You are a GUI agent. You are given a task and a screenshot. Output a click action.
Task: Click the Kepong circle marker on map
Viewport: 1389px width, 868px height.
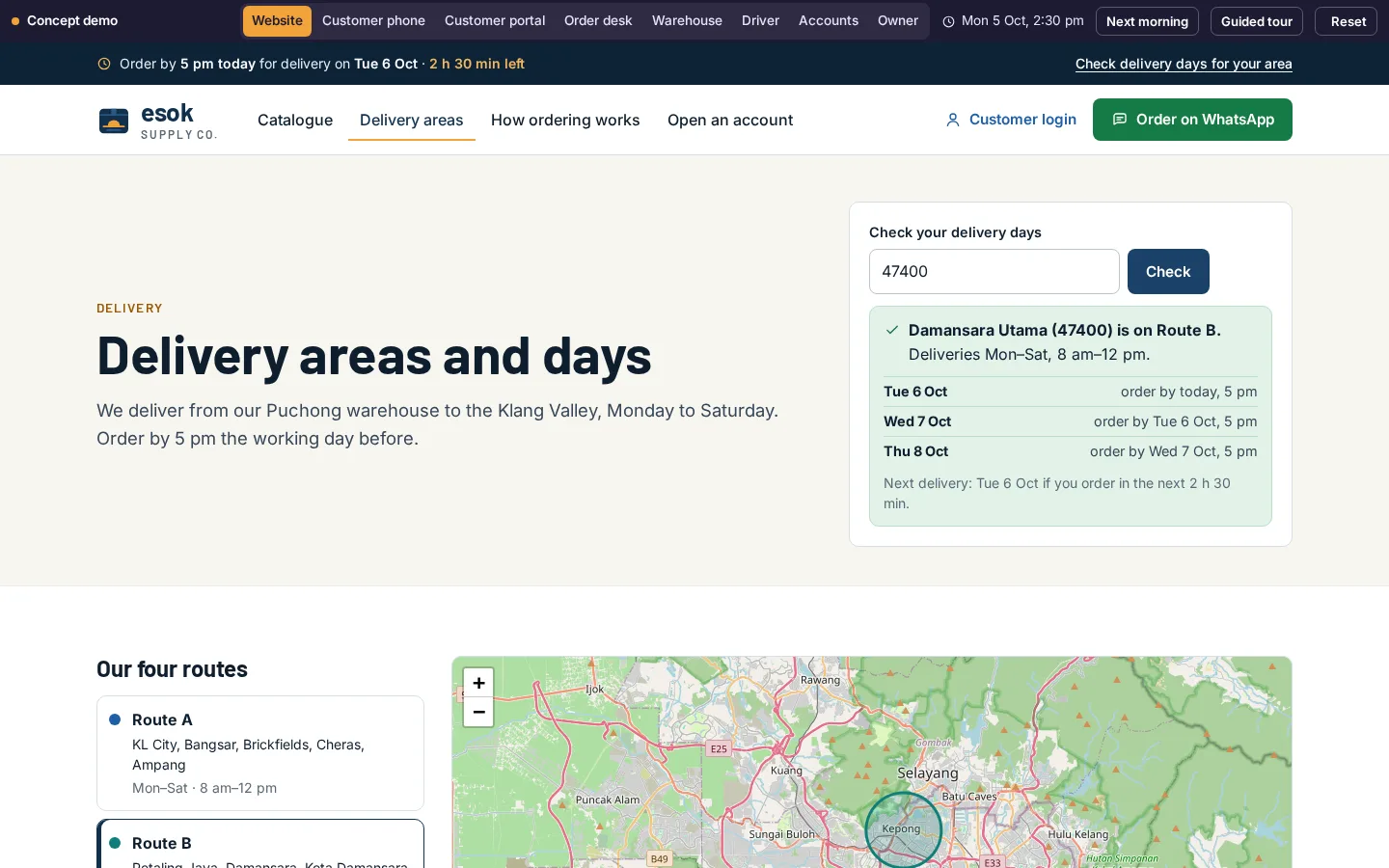pyautogui.click(x=903, y=829)
